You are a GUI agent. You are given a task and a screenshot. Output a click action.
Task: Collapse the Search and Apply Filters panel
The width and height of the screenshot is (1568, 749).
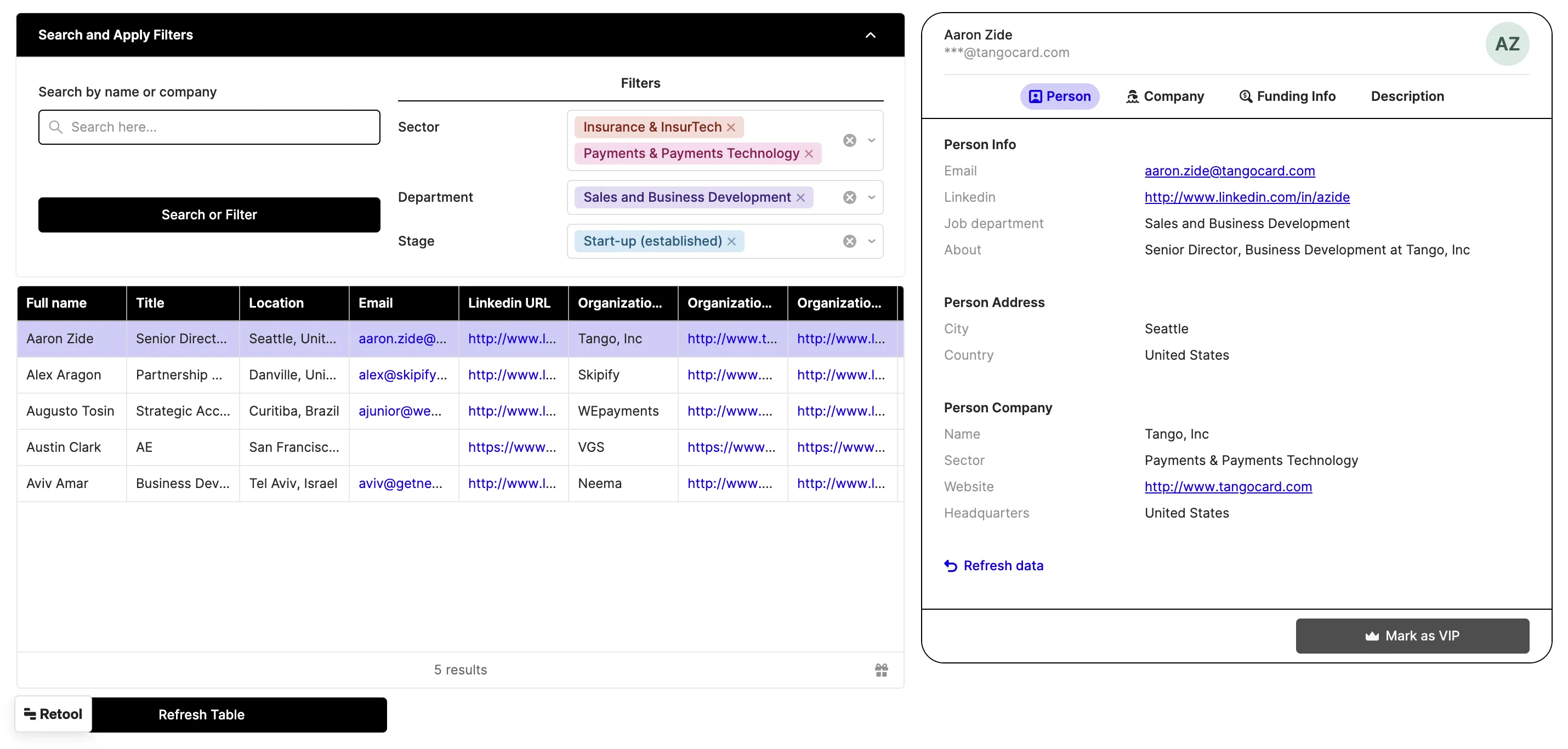(x=870, y=35)
